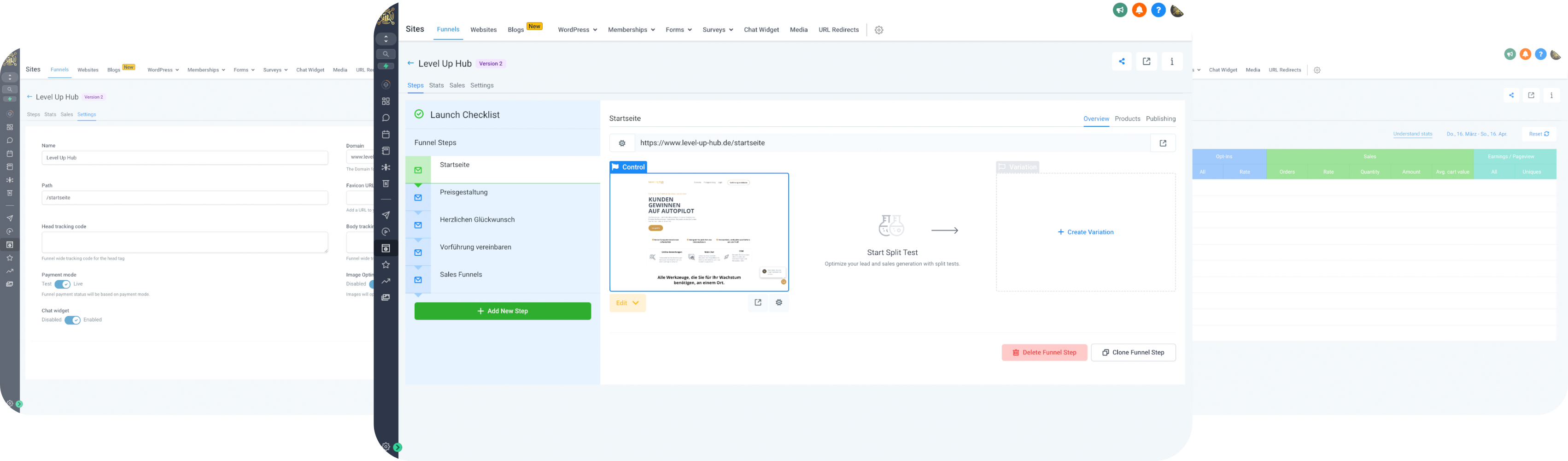
Task: Switch to the Sales tab in the center window
Action: pos(457,85)
